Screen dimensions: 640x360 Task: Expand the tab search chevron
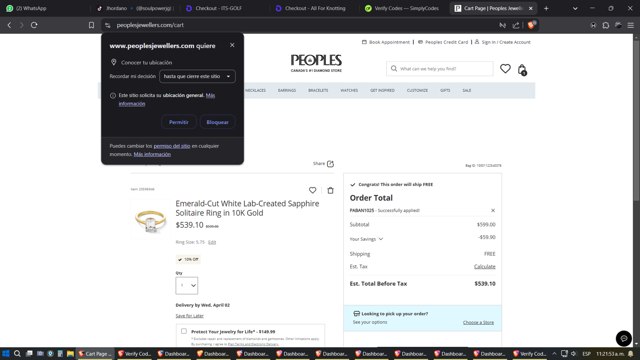[575, 8]
